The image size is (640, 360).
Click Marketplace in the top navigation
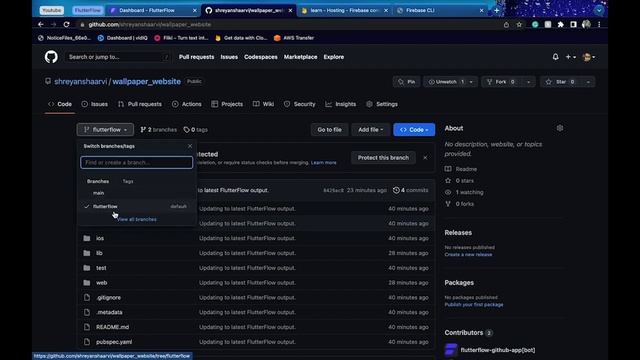tap(300, 57)
